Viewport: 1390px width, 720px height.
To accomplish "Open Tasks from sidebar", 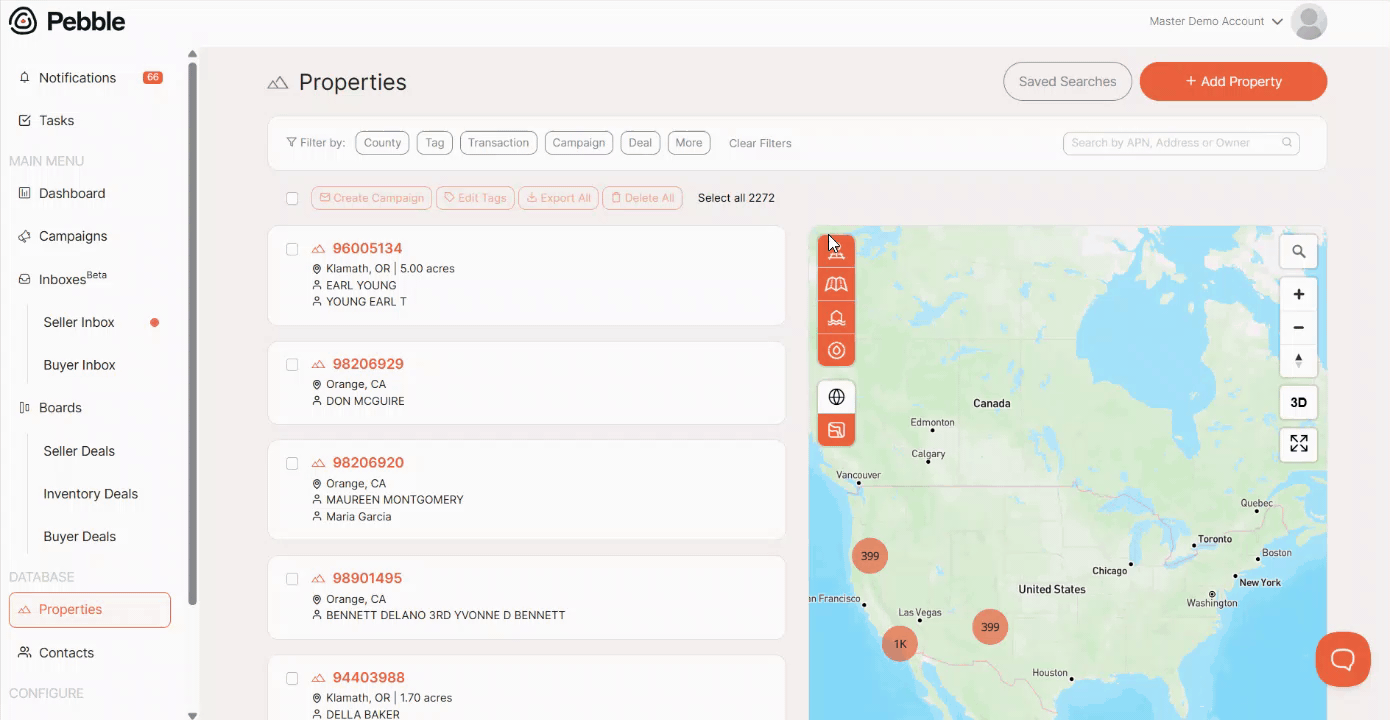I will (56, 121).
